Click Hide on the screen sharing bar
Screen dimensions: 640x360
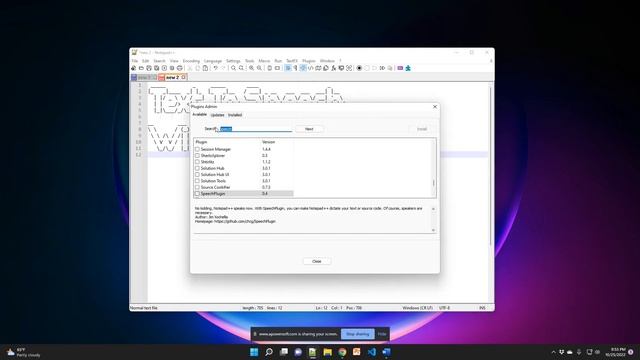pos(382,334)
